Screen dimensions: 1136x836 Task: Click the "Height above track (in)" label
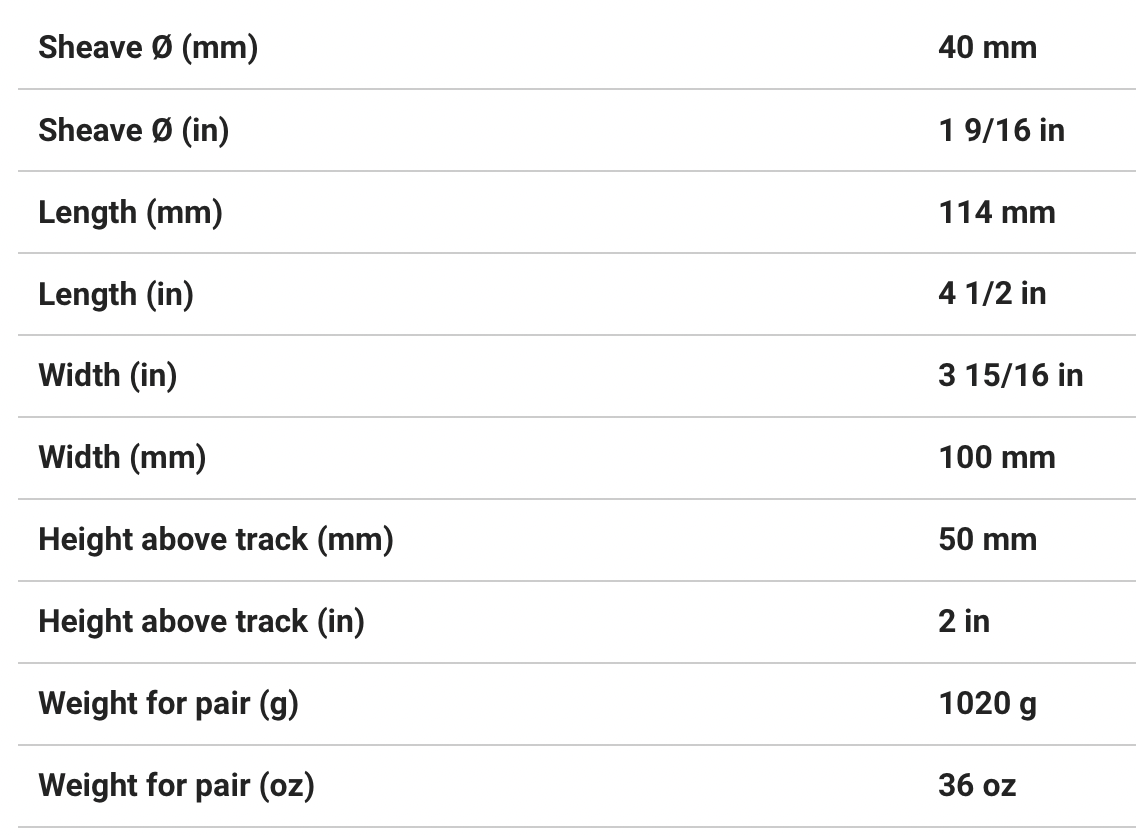point(201,622)
